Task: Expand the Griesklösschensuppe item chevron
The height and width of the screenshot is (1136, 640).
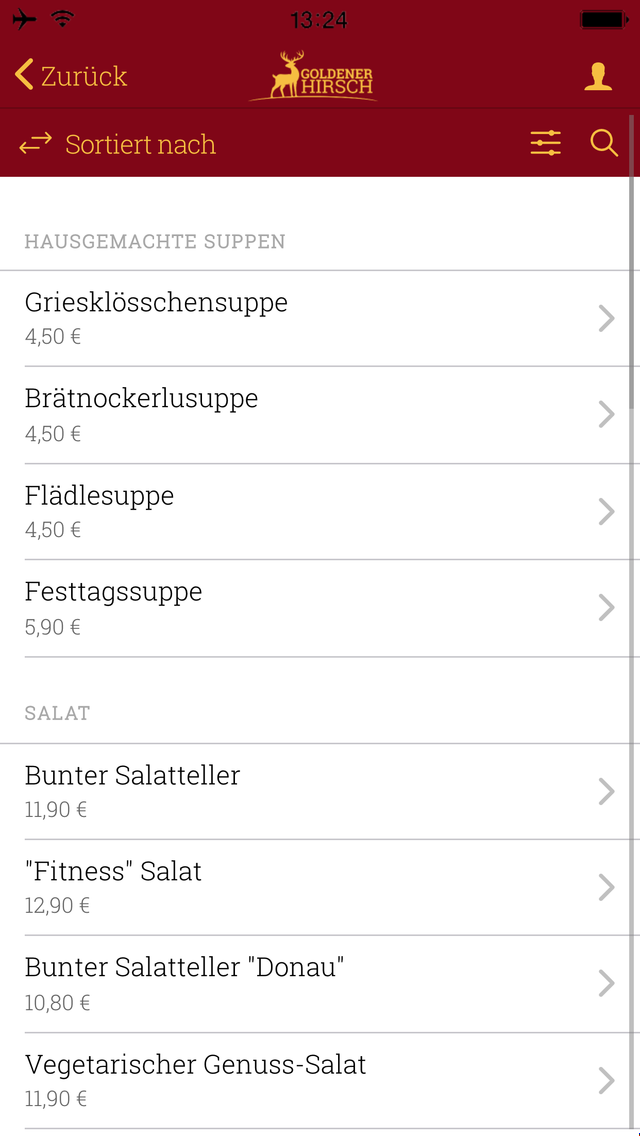Action: tap(606, 318)
